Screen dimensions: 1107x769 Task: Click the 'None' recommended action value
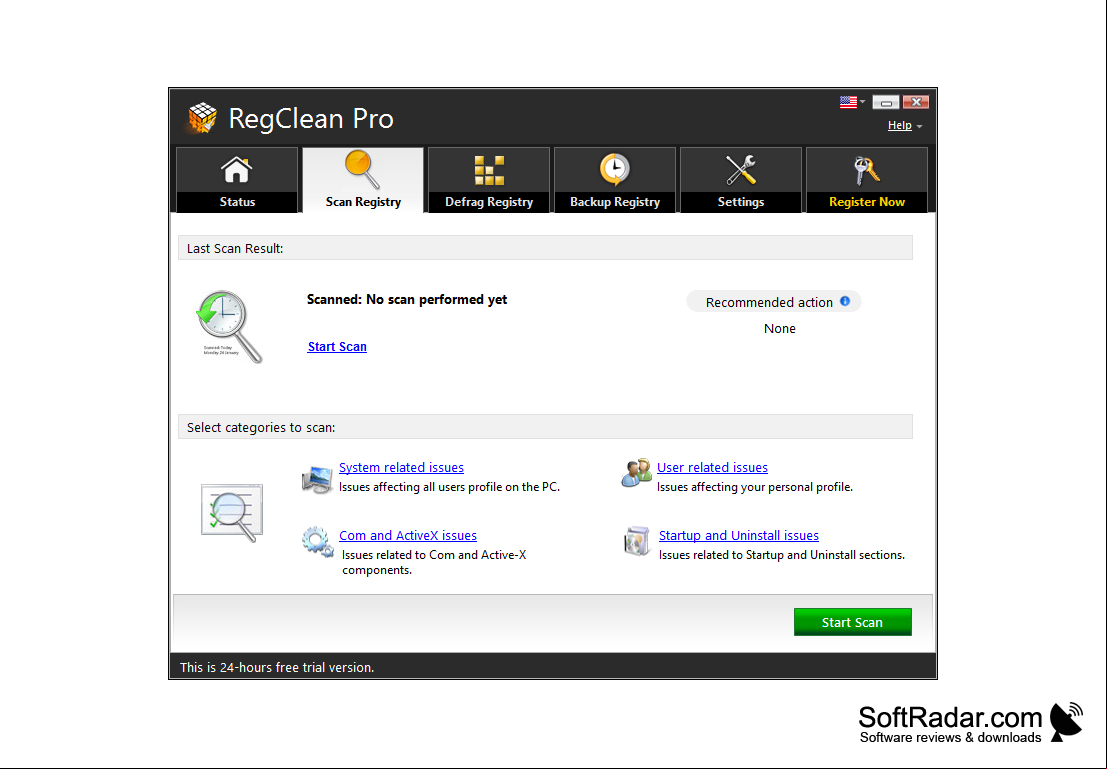(779, 328)
